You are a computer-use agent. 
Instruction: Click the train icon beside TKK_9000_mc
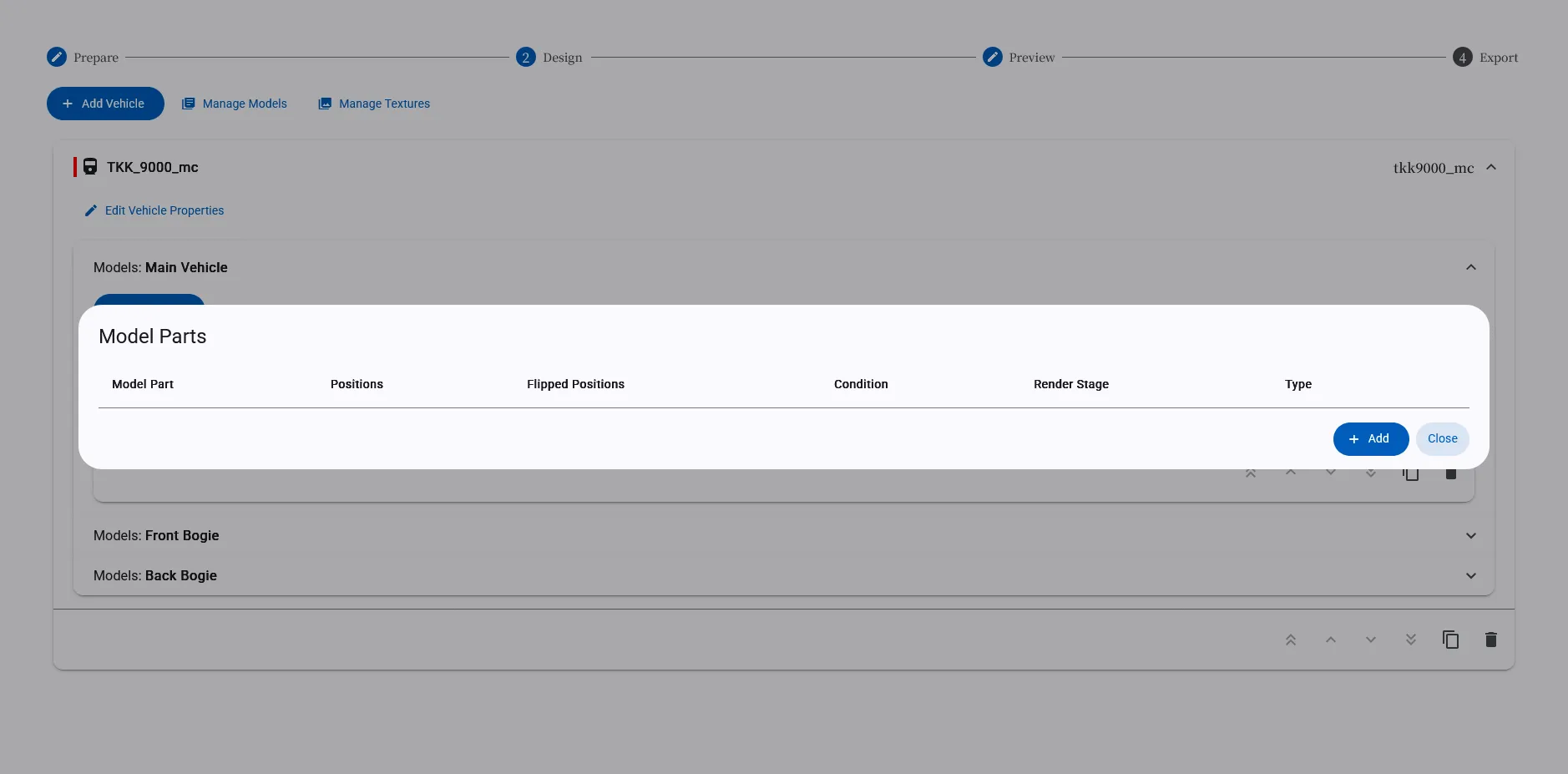(x=90, y=167)
